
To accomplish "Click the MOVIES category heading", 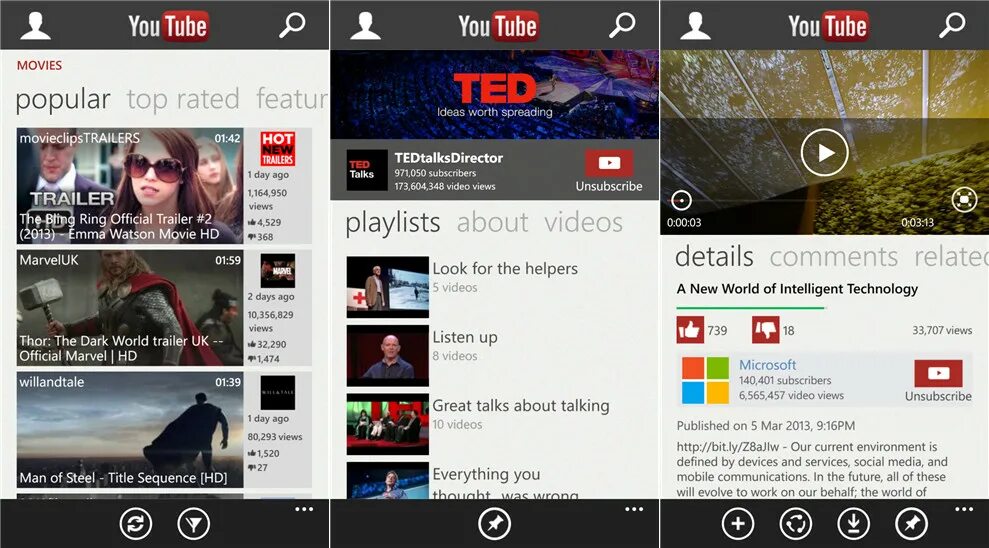I will pos(39,66).
